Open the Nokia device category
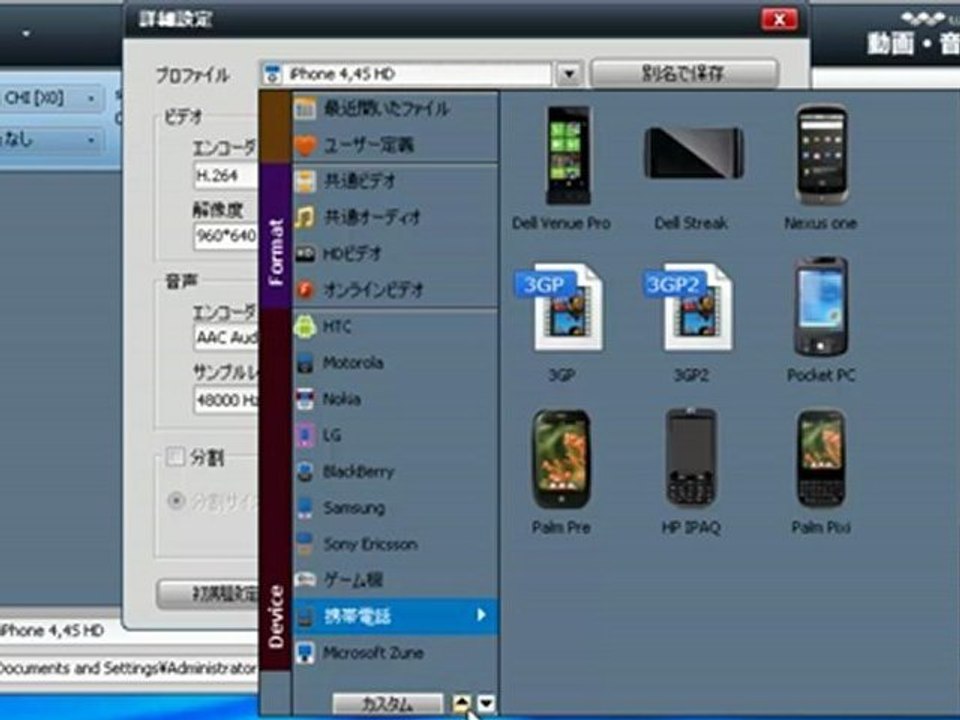 click(396, 399)
